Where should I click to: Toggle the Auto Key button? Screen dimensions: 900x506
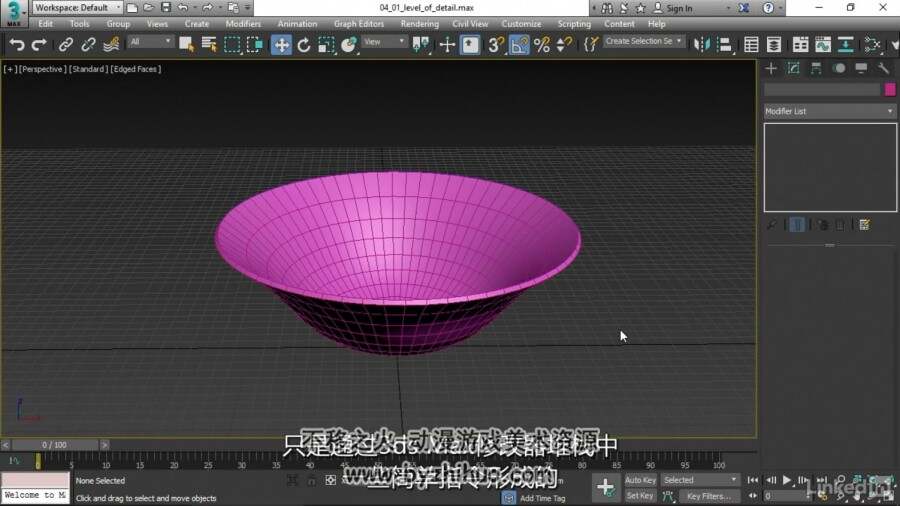pos(640,480)
